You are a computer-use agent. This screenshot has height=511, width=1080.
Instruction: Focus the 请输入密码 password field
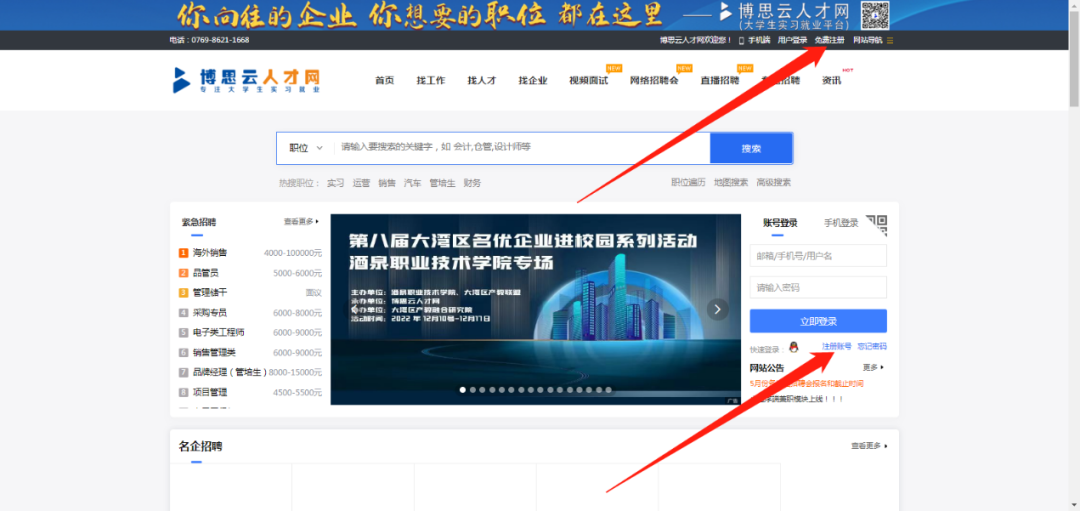click(818, 287)
